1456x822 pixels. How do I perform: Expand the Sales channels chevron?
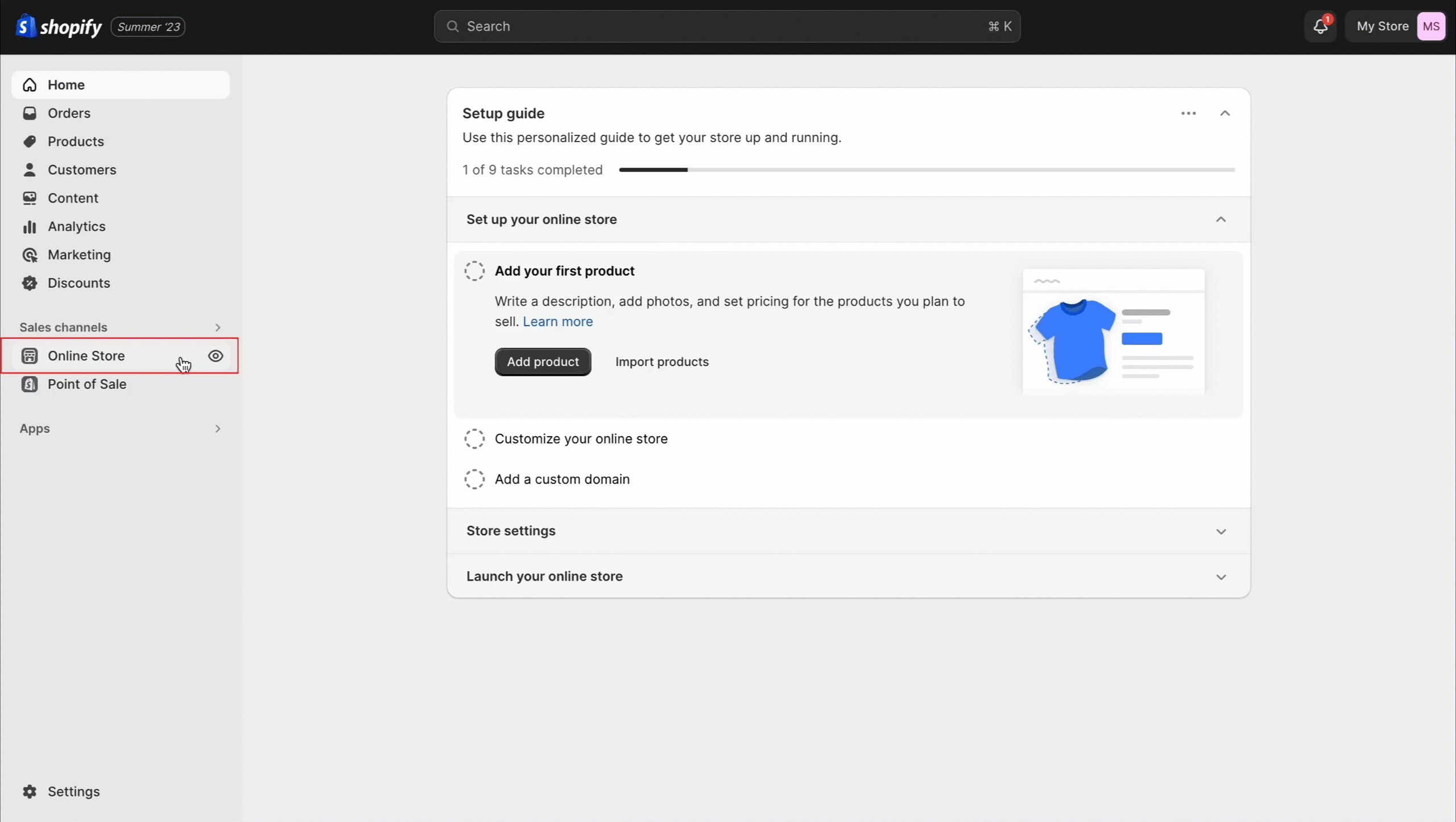[217, 327]
